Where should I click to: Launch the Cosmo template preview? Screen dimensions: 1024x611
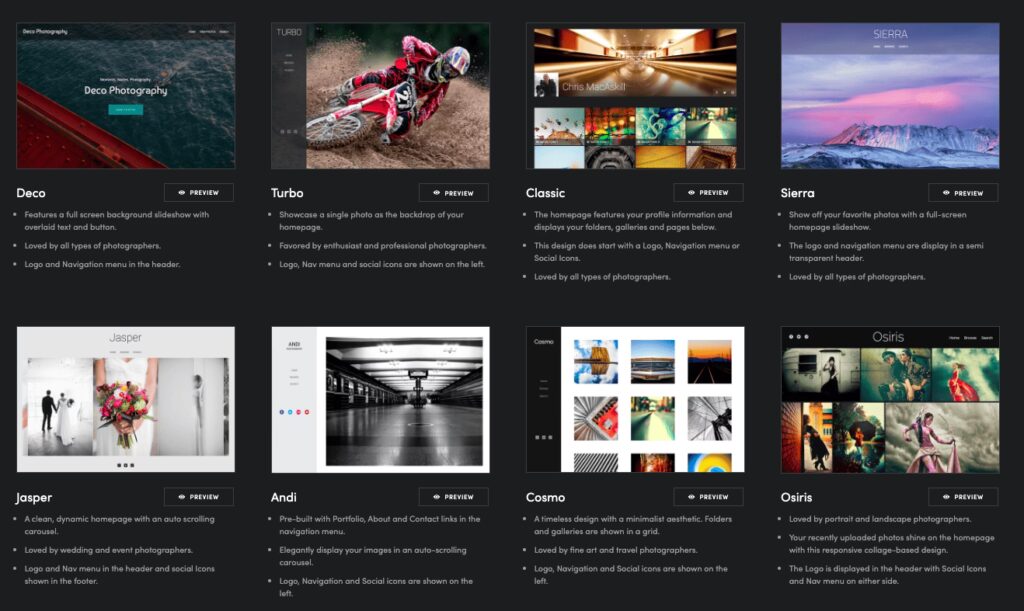[x=708, y=497]
